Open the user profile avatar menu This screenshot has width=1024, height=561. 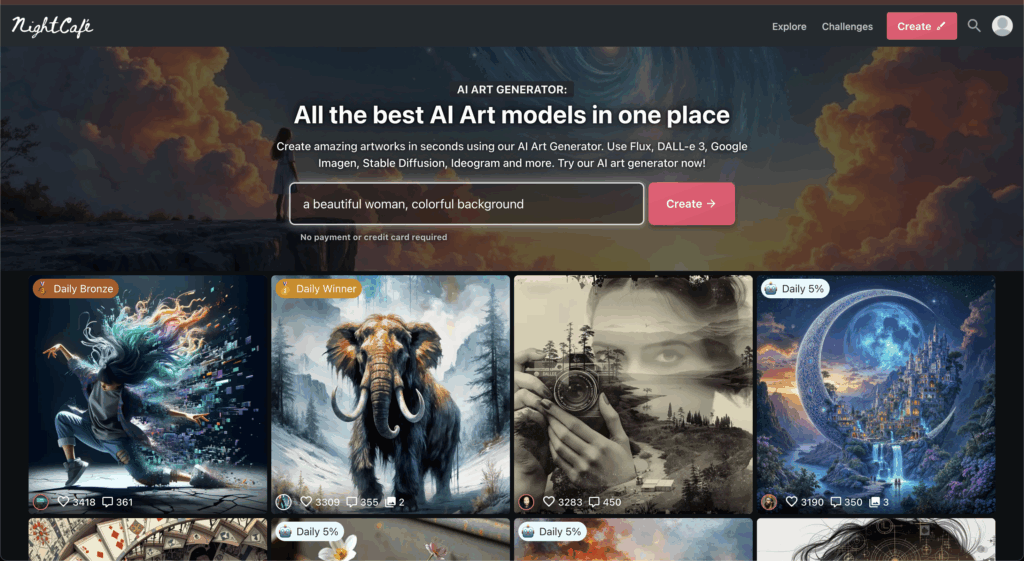pos(1002,25)
